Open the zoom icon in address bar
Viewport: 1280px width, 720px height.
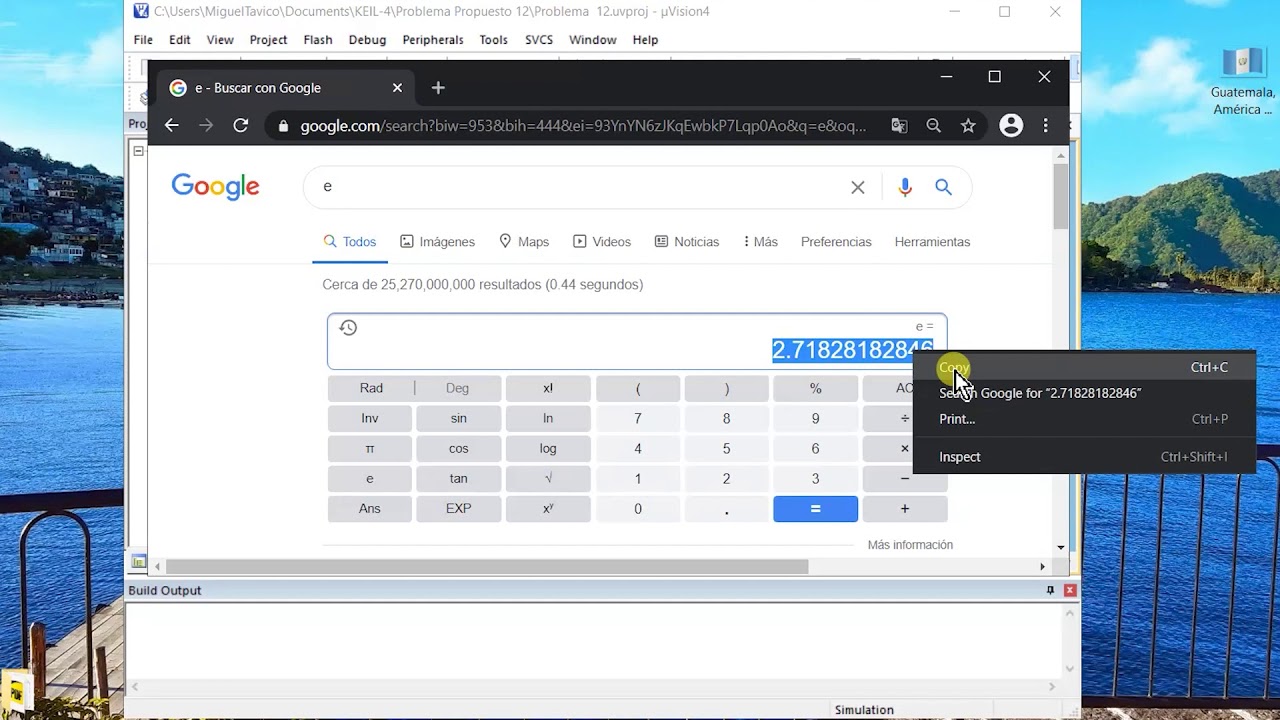(933, 126)
